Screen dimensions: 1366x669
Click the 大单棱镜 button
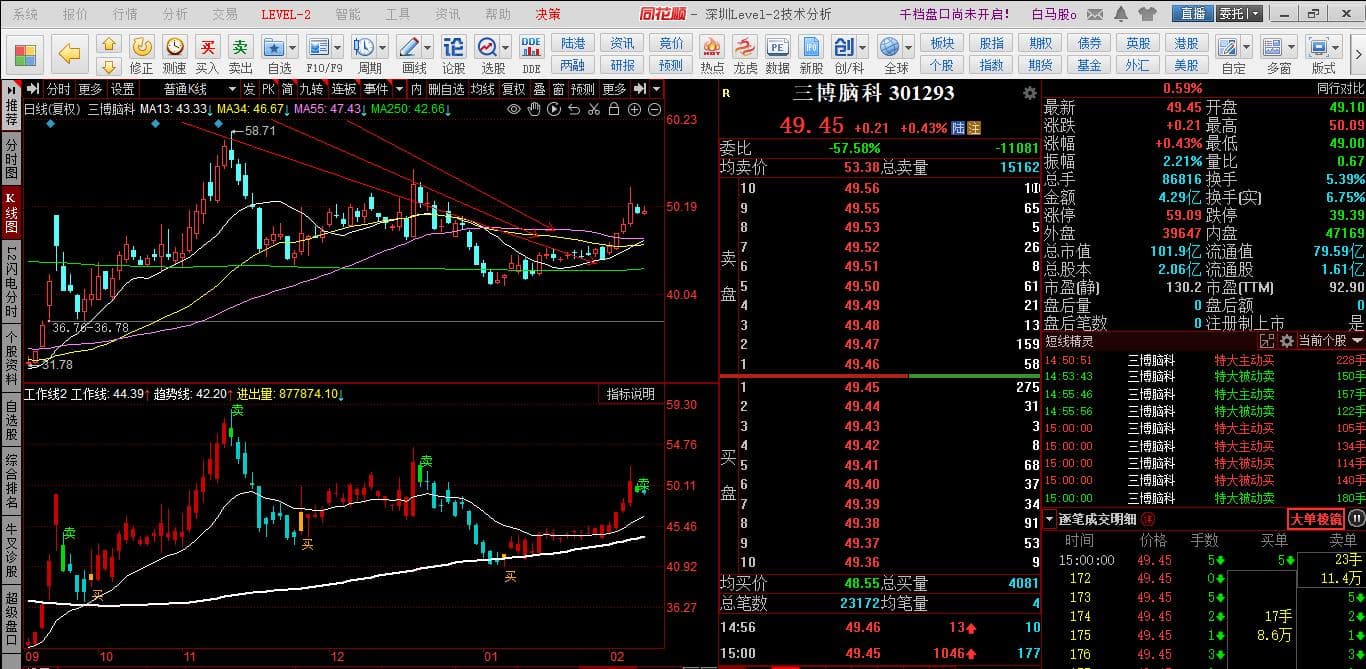pos(1316,519)
